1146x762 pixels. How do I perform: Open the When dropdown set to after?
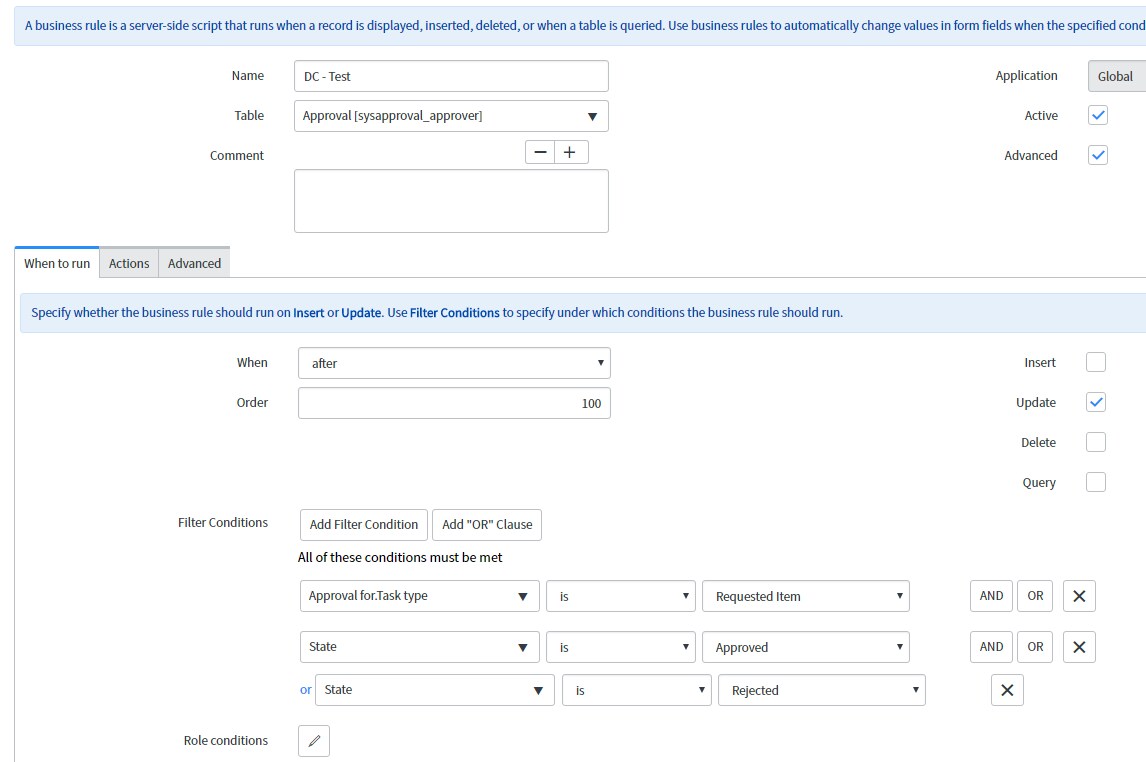coord(454,363)
